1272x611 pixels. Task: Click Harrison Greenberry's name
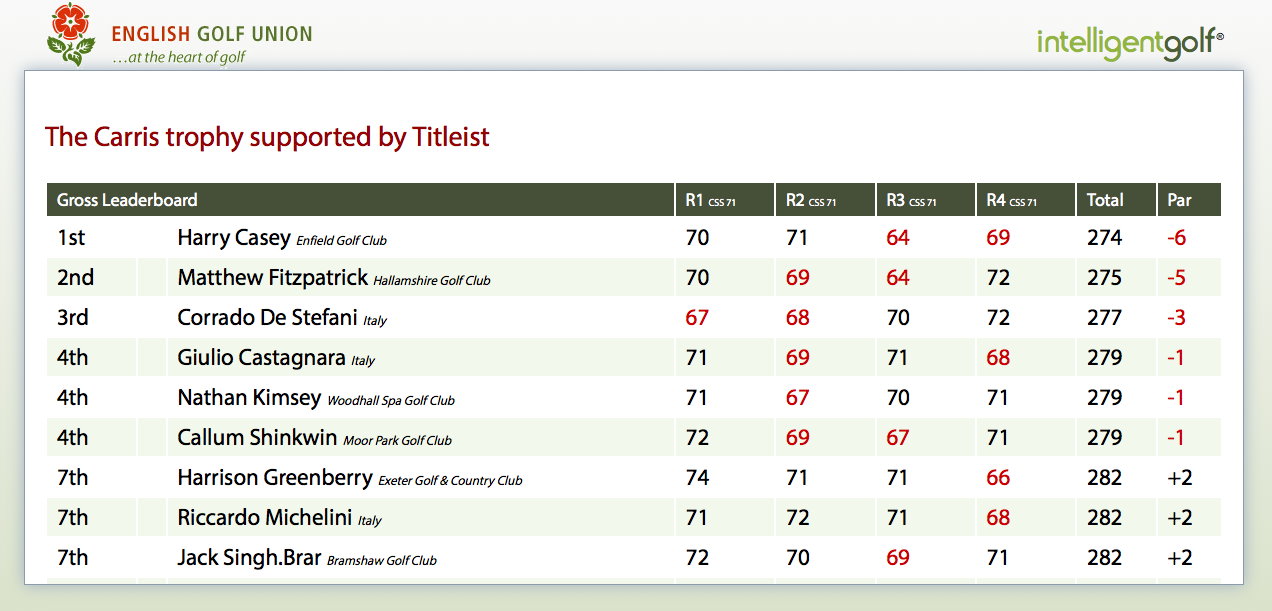pos(274,478)
